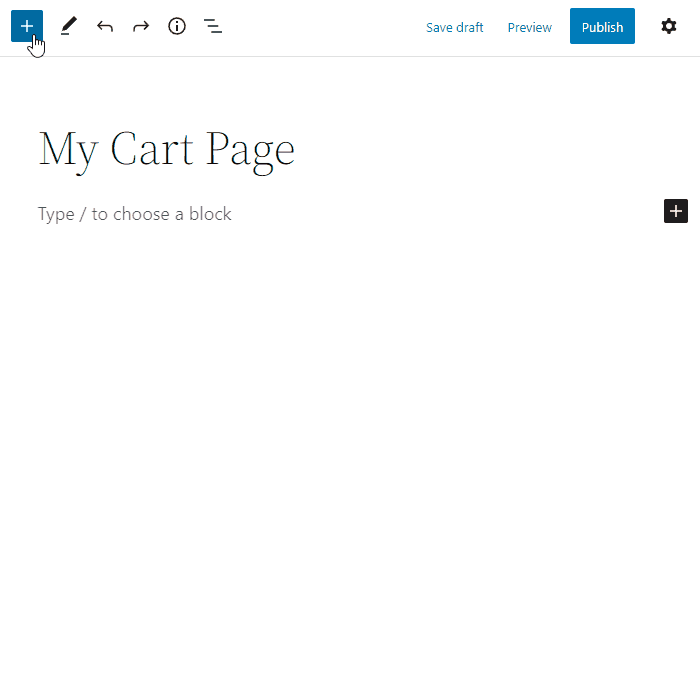Redo the last undone change
This screenshot has height=700, width=700.
coord(141,26)
